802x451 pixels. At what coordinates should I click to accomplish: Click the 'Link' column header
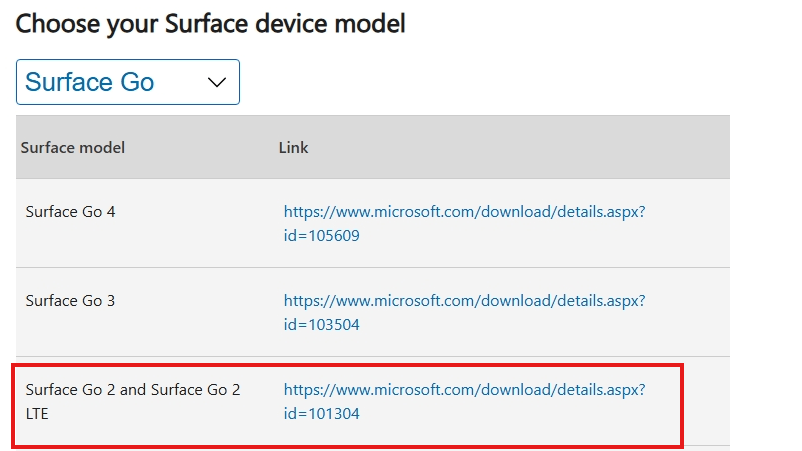pyautogui.click(x=293, y=148)
